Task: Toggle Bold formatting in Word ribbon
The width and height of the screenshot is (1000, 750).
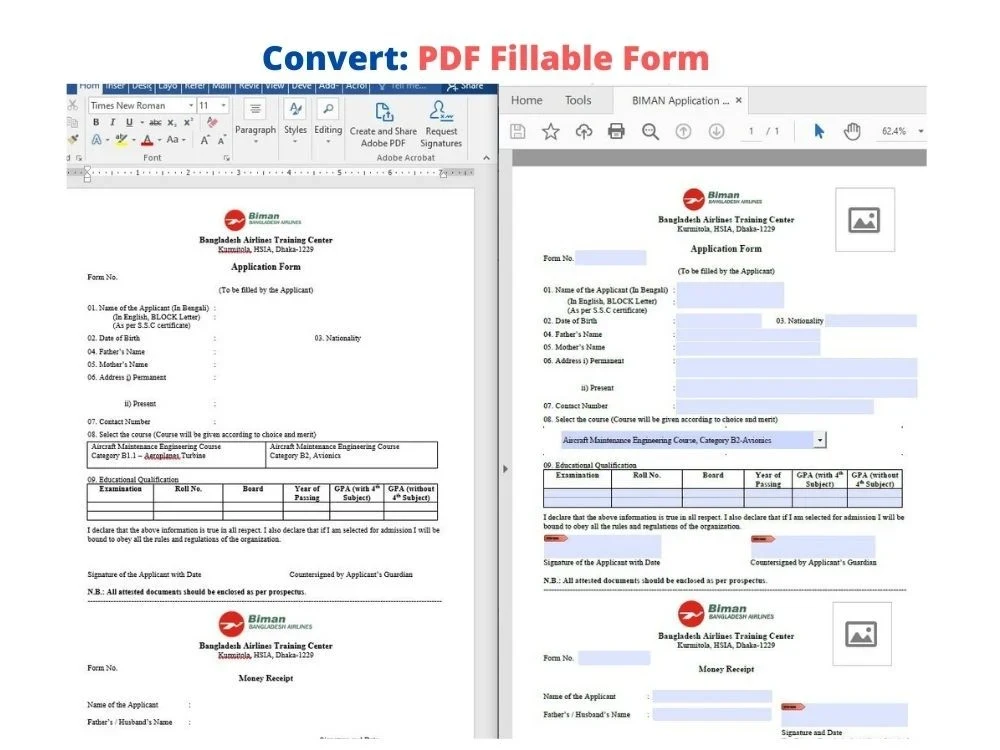Action: tap(96, 122)
